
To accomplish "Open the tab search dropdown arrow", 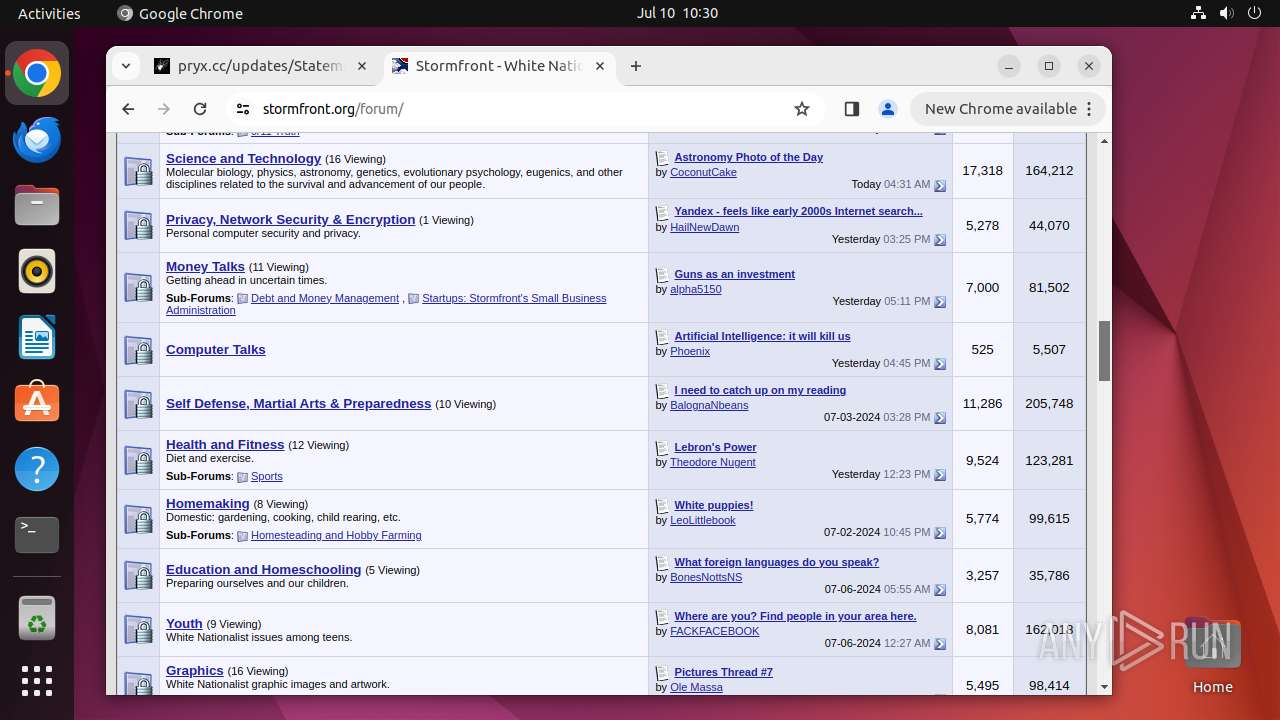I will [126, 66].
